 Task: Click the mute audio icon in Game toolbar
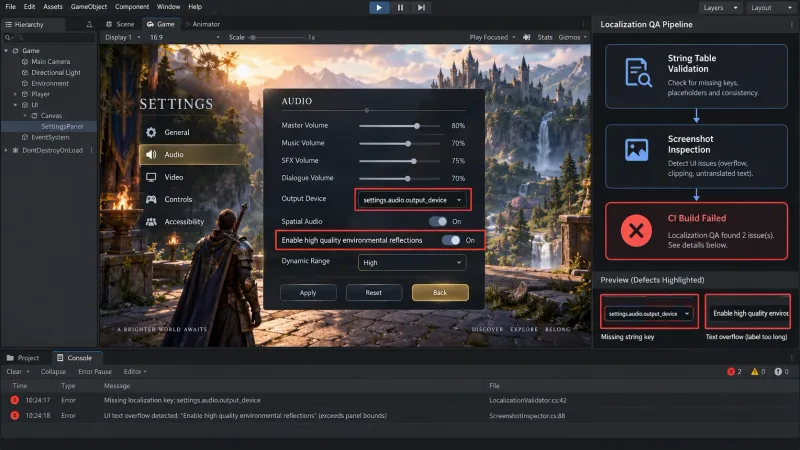[527, 37]
